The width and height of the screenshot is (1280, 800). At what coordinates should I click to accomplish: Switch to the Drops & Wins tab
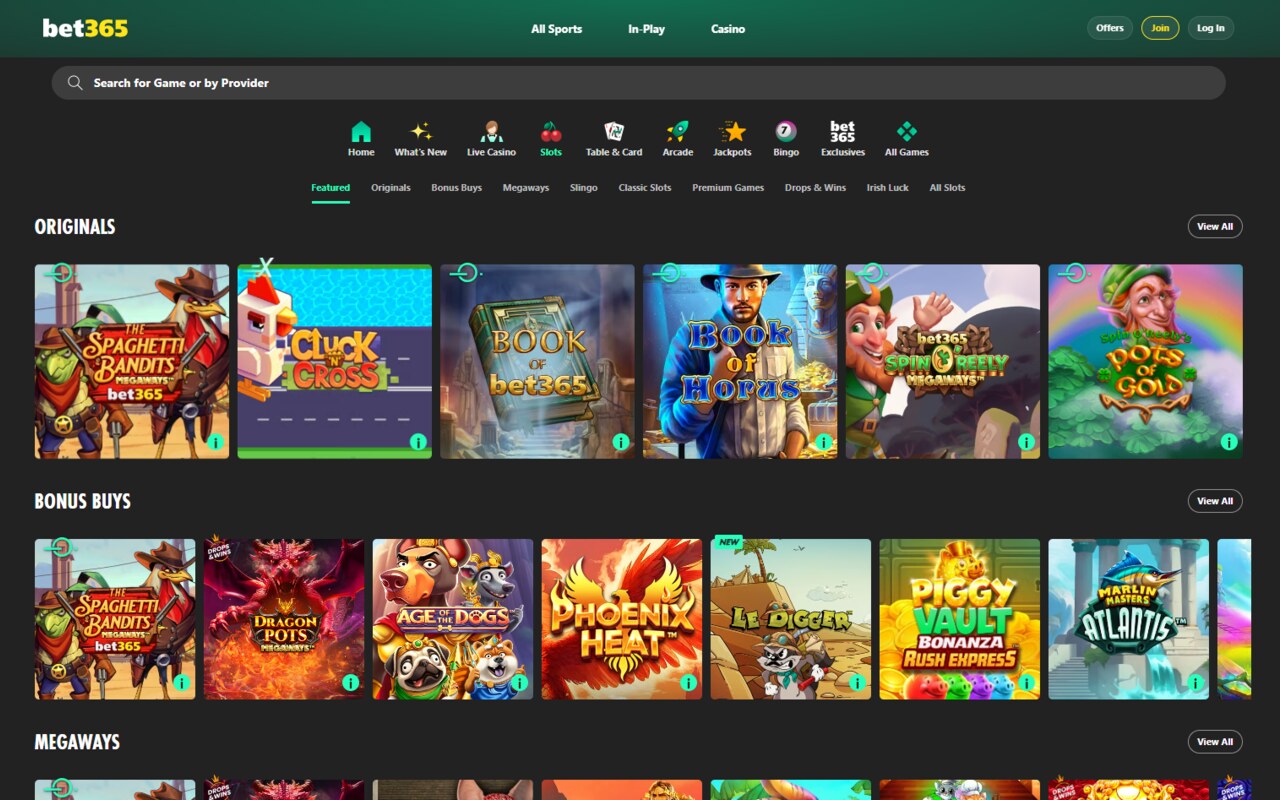point(815,188)
